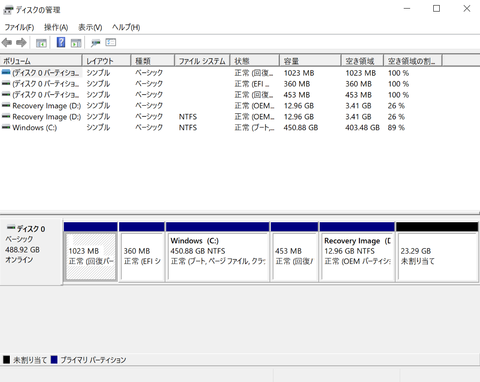This screenshot has width=480, height=382.
Task: Click the Forward arrow toolbar icon
Action: pos(21,43)
